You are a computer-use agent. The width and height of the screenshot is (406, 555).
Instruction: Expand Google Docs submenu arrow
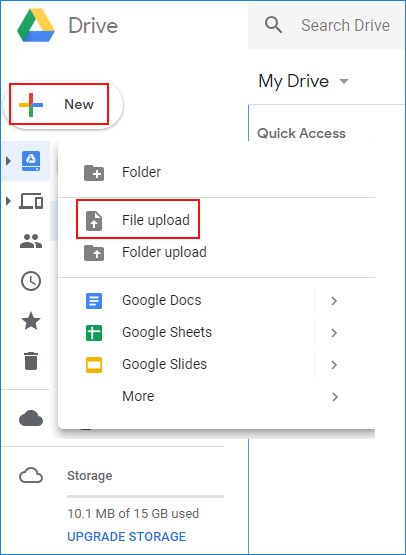[x=334, y=301]
